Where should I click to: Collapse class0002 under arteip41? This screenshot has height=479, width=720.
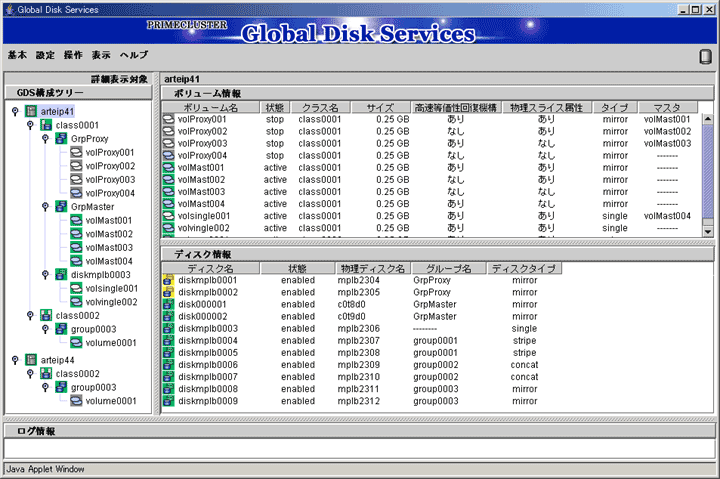coord(30,316)
